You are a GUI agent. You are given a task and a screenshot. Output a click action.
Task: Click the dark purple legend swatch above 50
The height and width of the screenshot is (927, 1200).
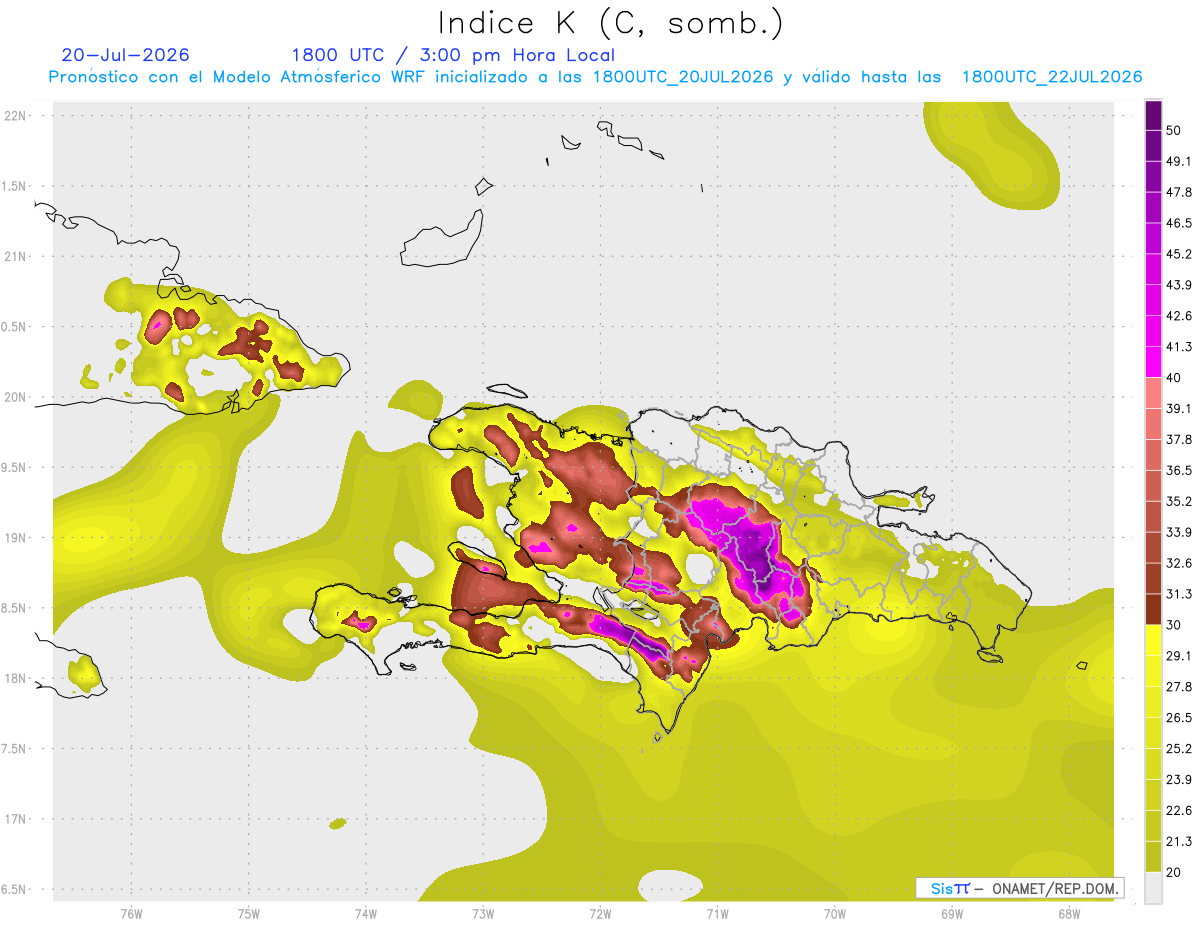(x=1153, y=116)
